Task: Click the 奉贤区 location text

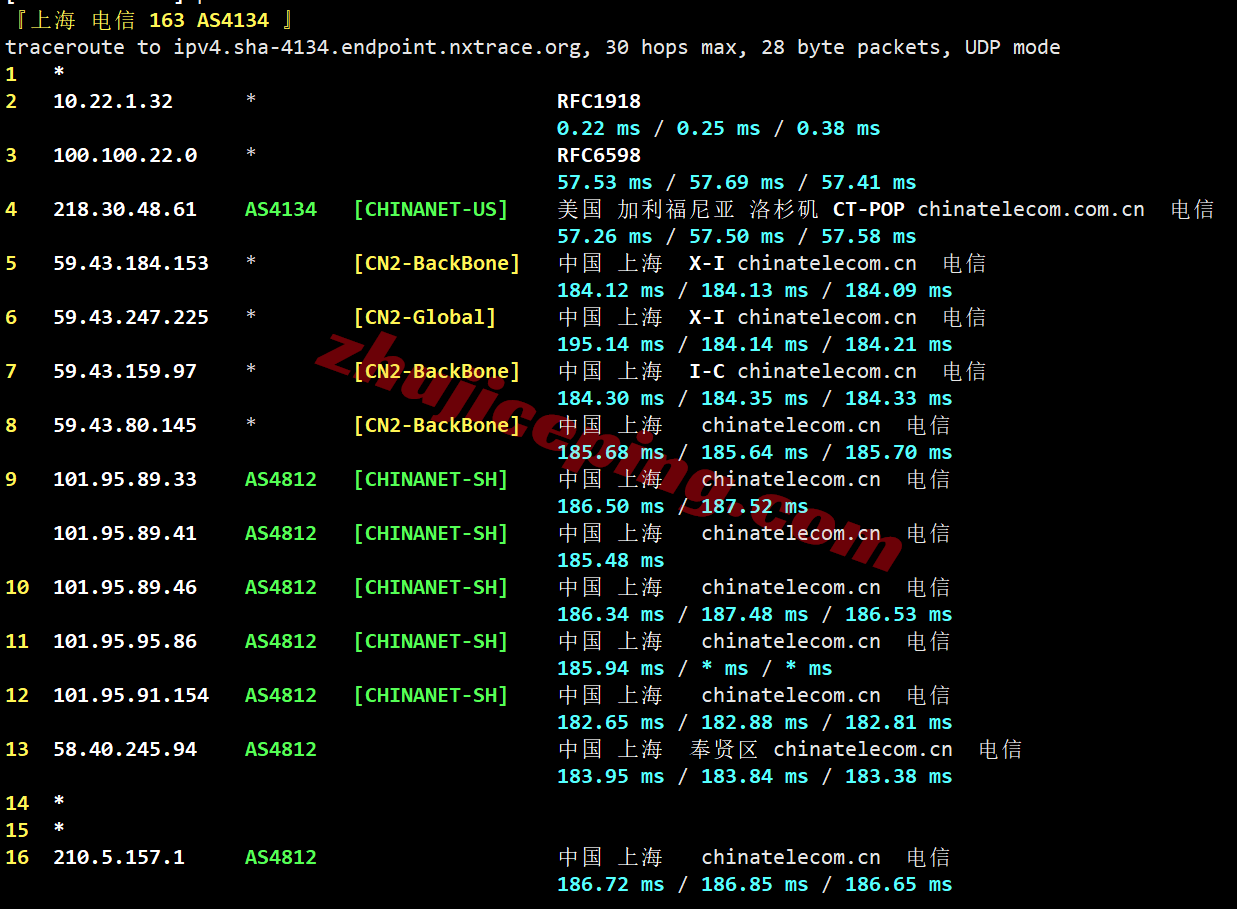Action: (725, 749)
